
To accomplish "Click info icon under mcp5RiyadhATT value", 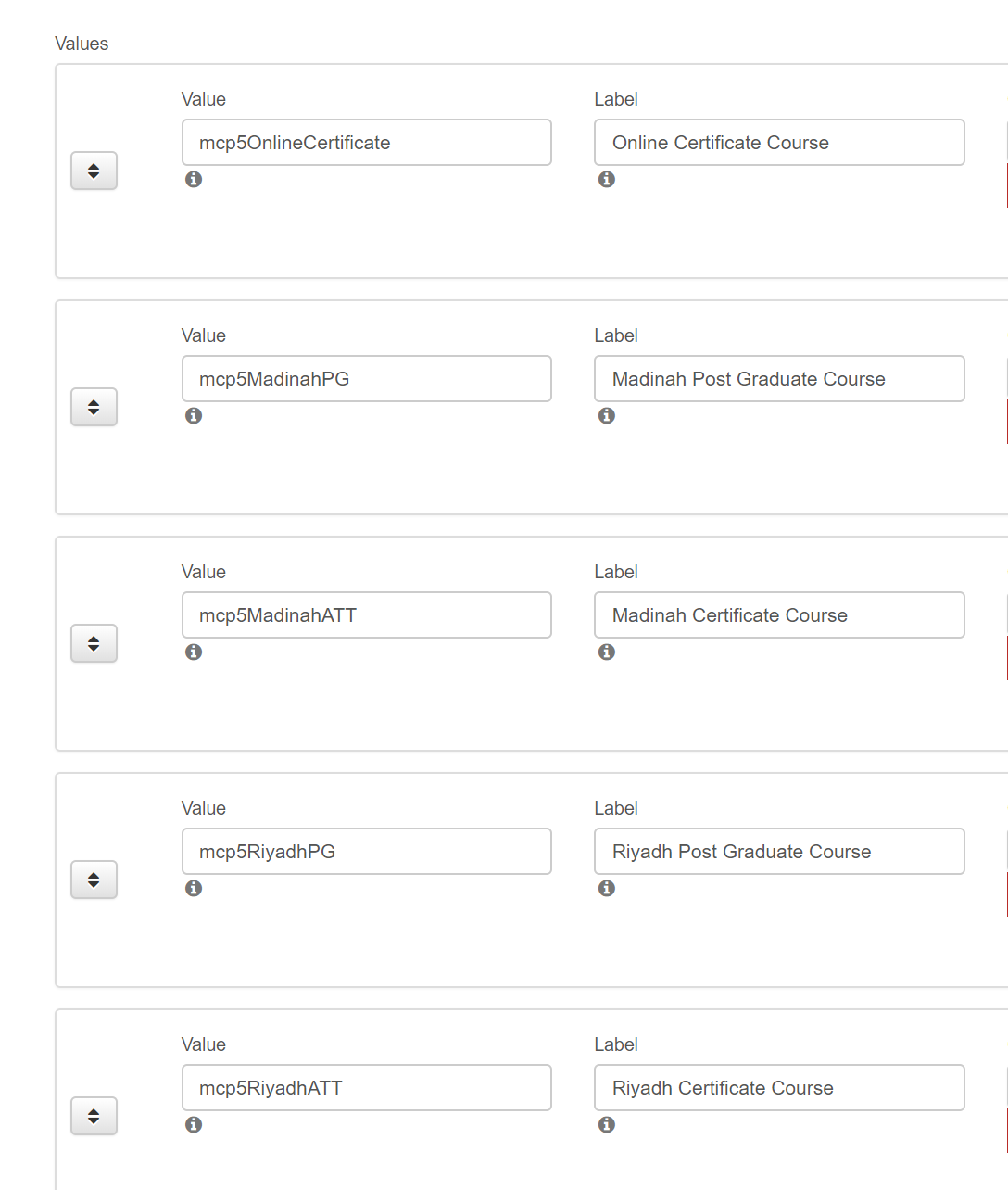I will pos(194,1124).
